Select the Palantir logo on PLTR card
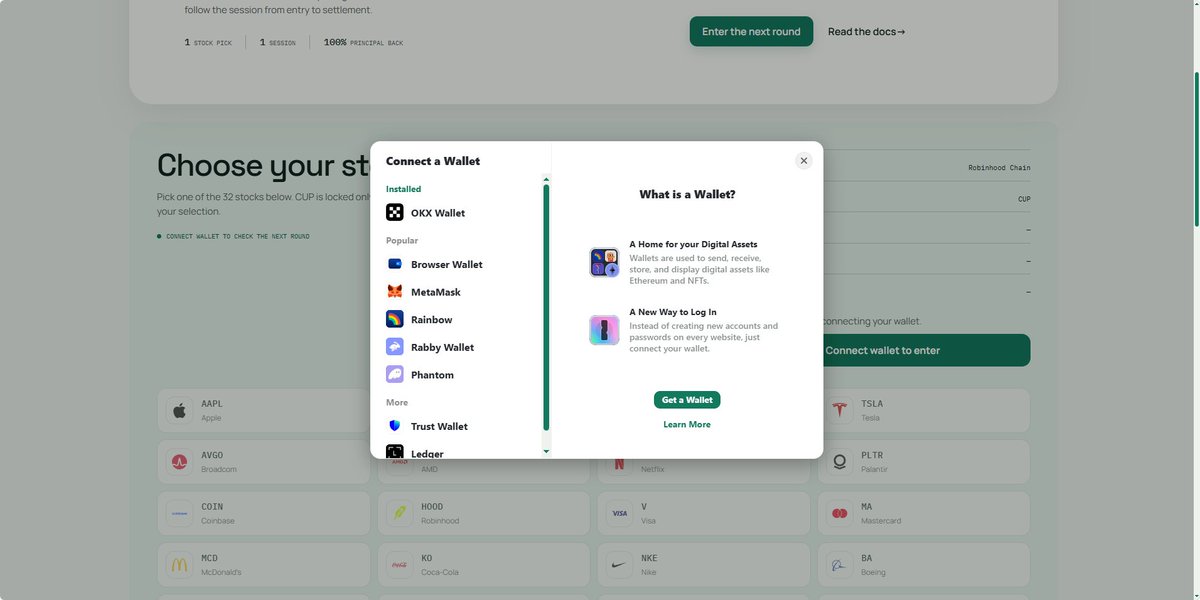Image resolution: width=1200 pixels, height=600 pixels. tap(840, 462)
